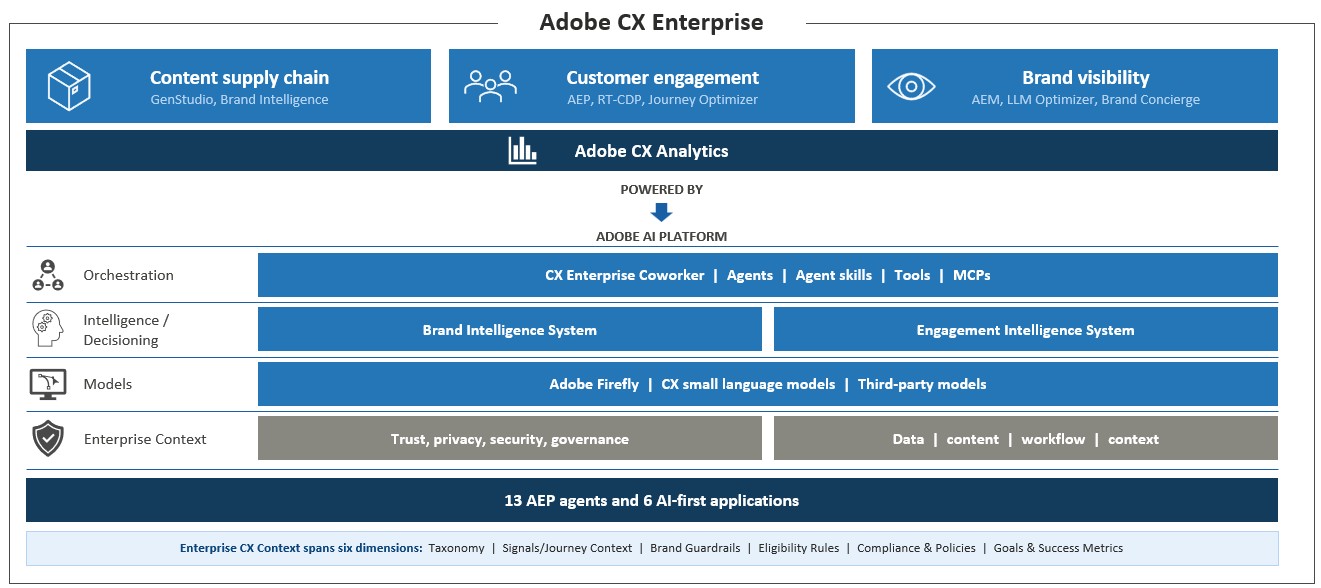Click 'workflow' in the gray data block
1321x588 pixels.
[1053, 439]
